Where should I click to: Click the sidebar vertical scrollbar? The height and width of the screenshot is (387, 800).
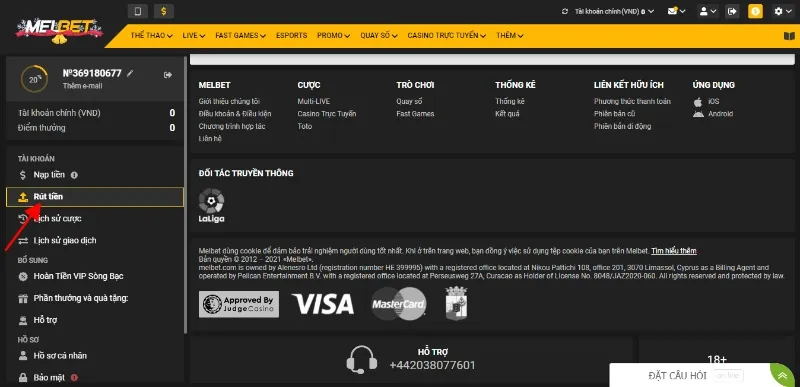coord(185,194)
